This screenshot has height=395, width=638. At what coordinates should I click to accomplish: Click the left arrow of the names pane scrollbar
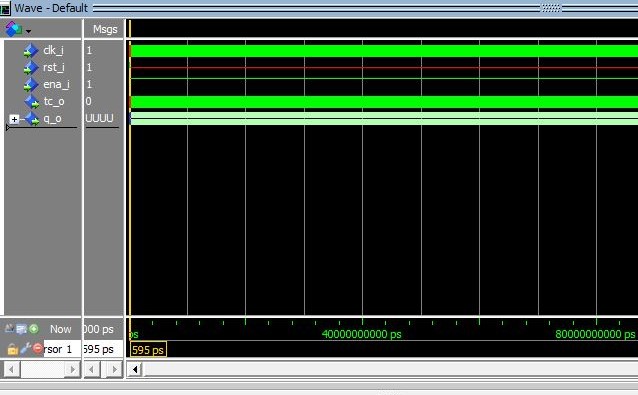click(11, 369)
